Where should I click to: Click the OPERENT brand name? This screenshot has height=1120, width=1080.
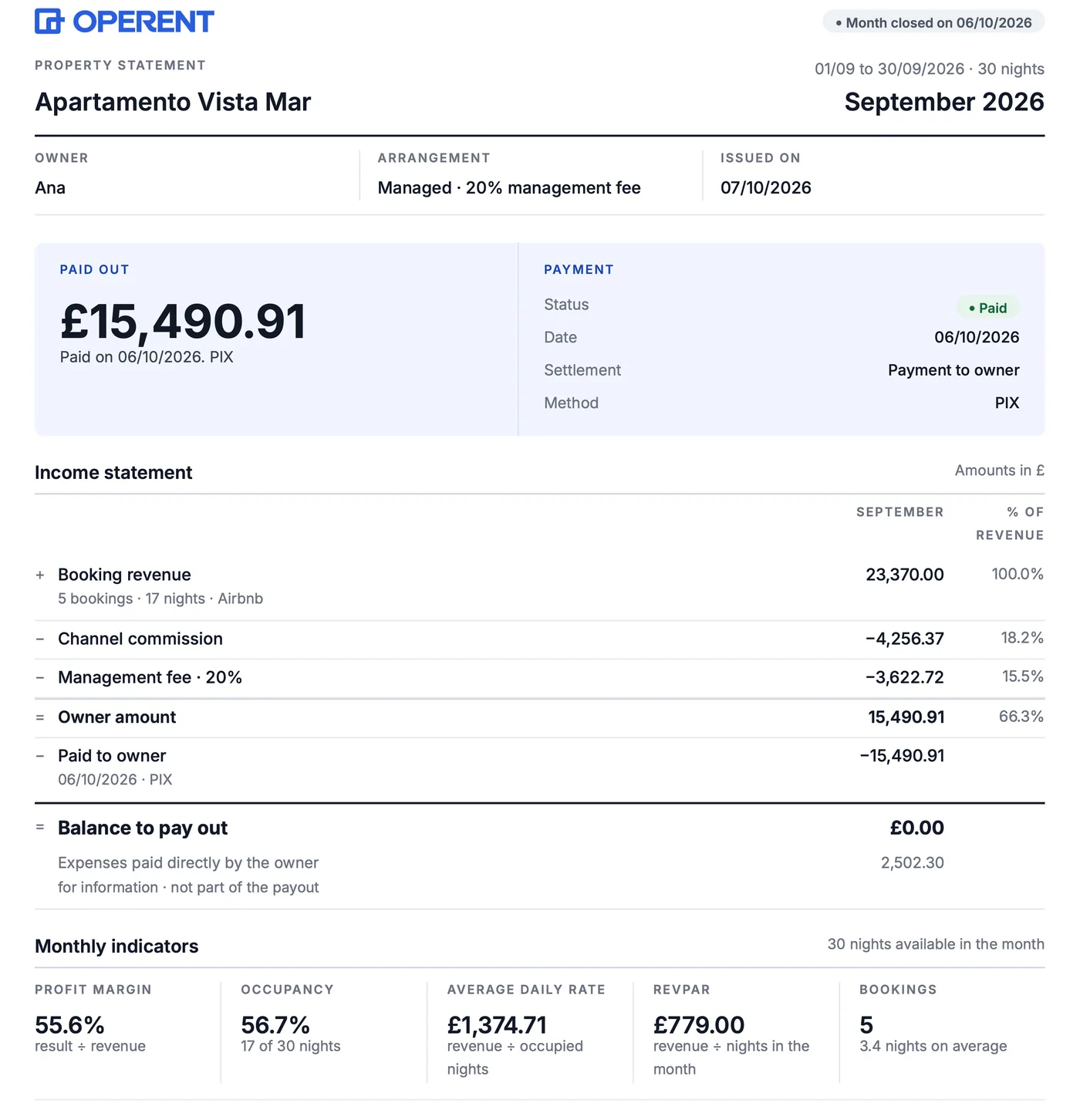pyautogui.click(x=143, y=22)
